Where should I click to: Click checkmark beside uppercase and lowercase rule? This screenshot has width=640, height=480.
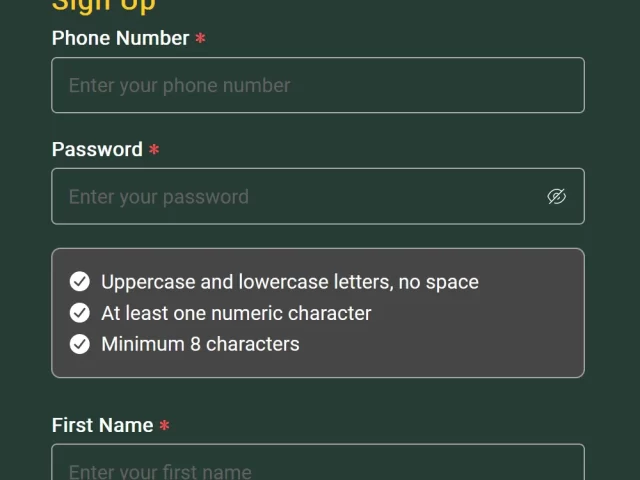(80, 281)
